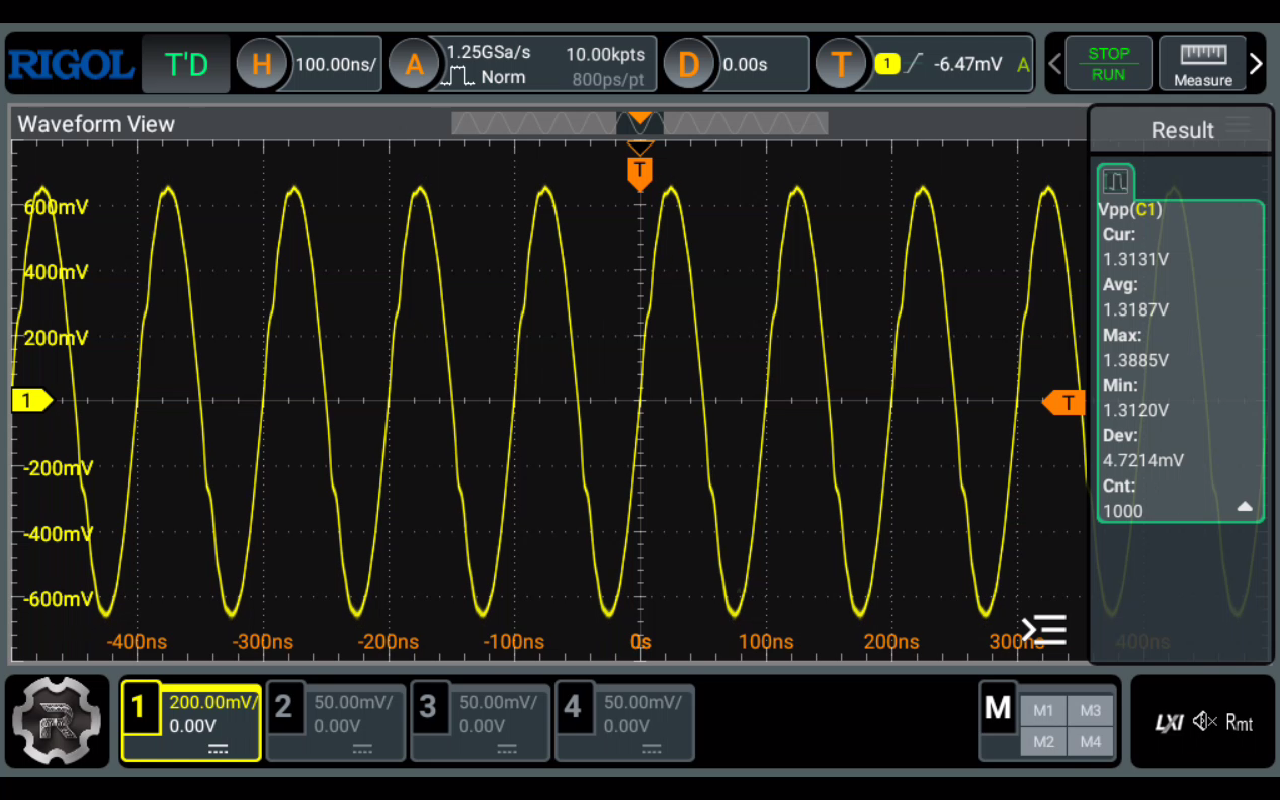Click the Min value 1.3120V
1280x800 pixels.
tap(1136, 410)
